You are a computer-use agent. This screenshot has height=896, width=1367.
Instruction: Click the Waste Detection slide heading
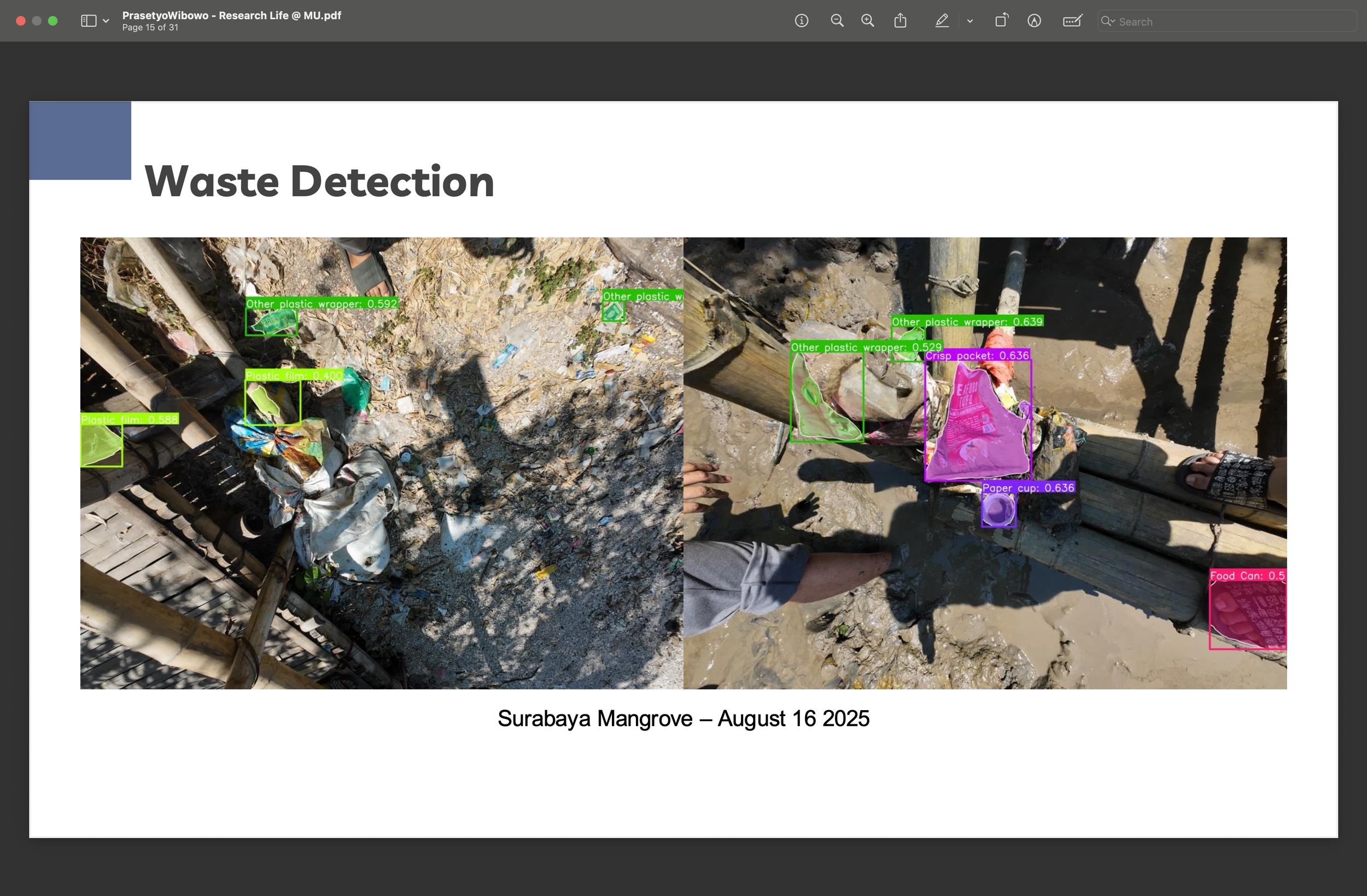(319, 181)
